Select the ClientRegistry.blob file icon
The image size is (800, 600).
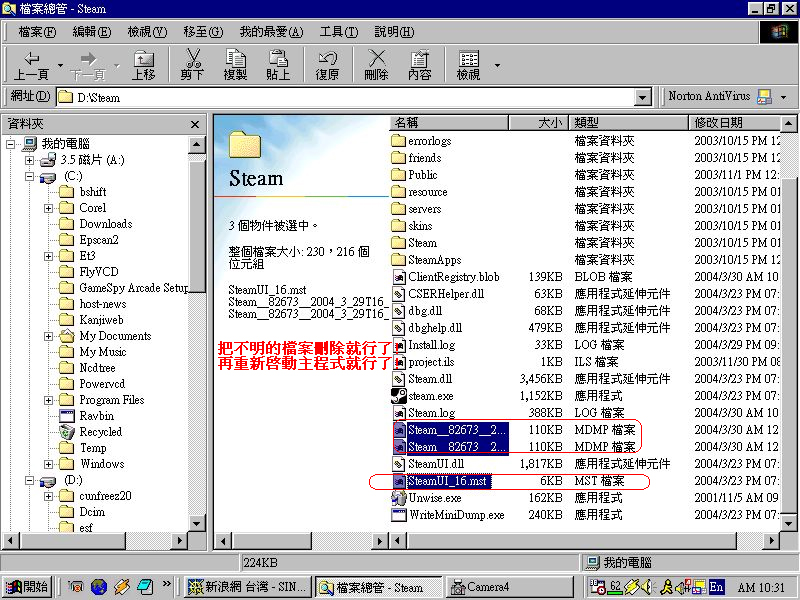pos(398,277)
